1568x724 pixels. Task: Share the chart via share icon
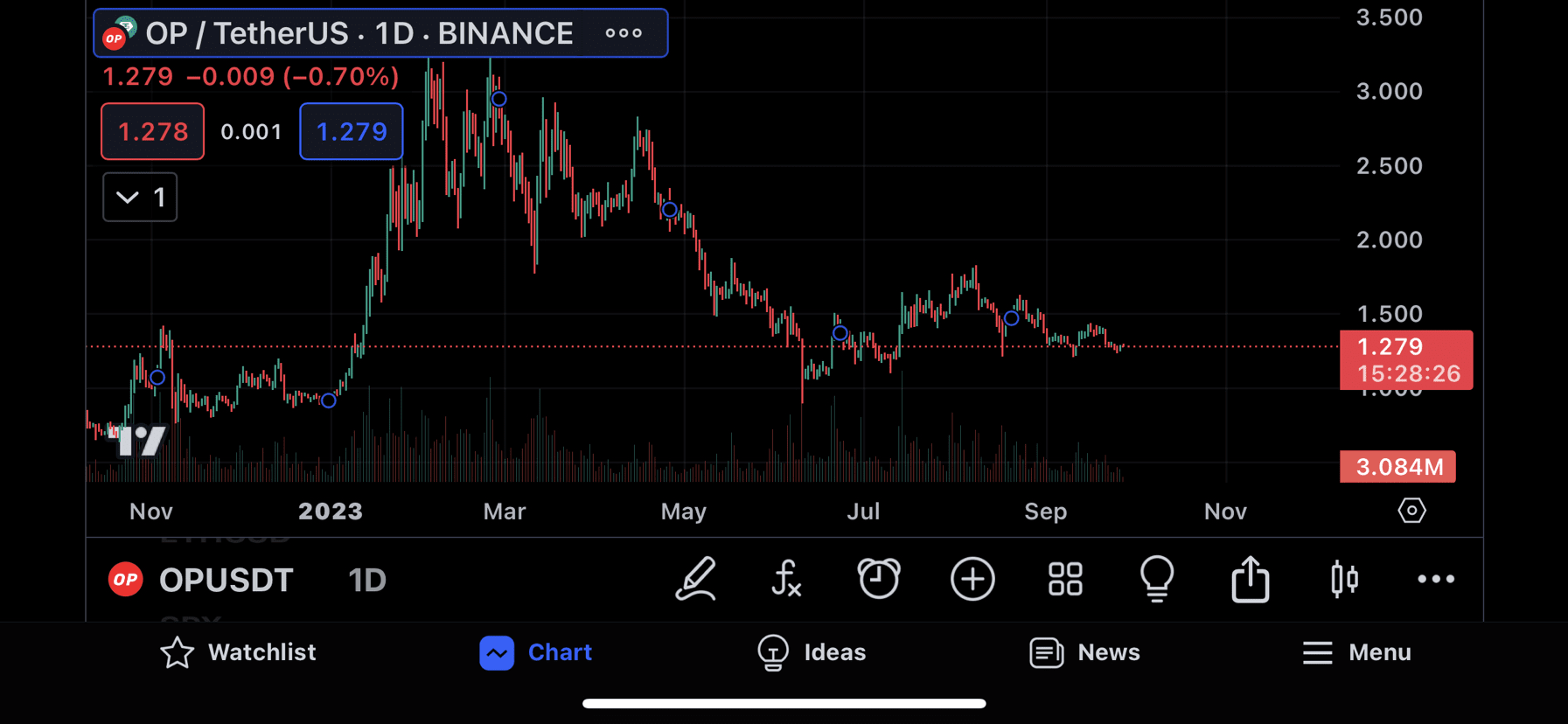click(x=1251, y=579)
